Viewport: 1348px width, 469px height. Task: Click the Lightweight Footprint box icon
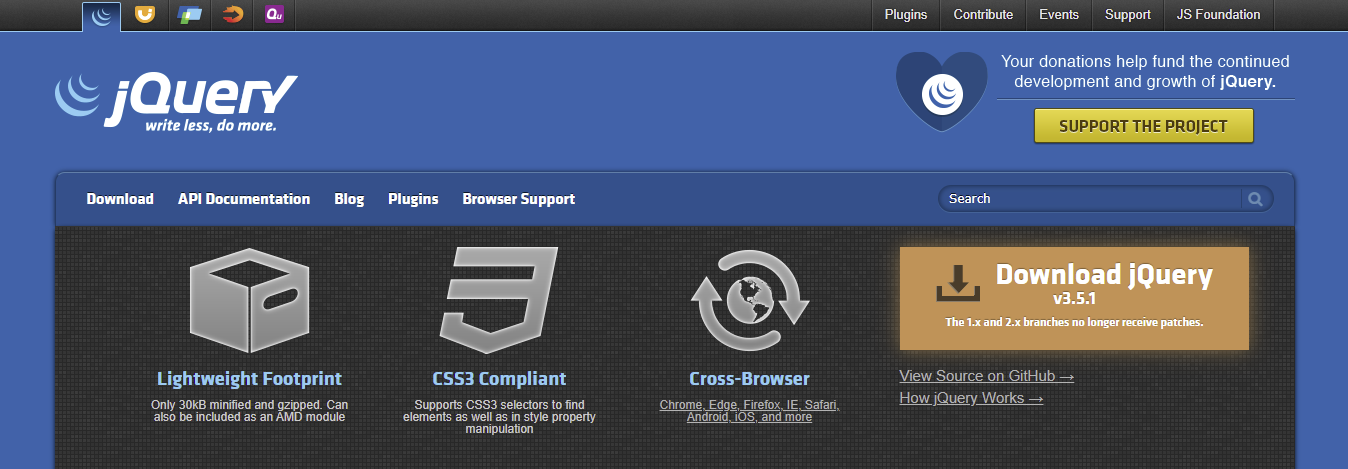pyautogui.click(x=245, y=298)
